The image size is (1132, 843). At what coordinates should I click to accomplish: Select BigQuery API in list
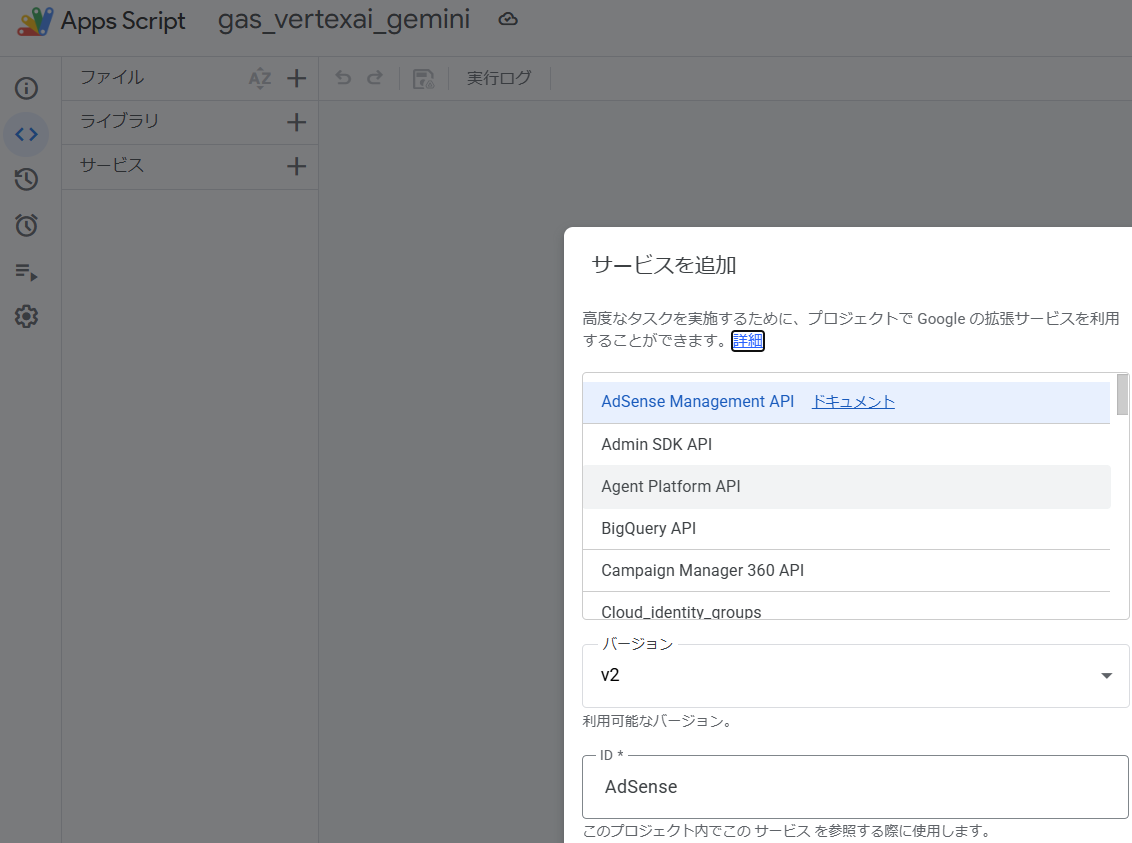tap(846, 528)
